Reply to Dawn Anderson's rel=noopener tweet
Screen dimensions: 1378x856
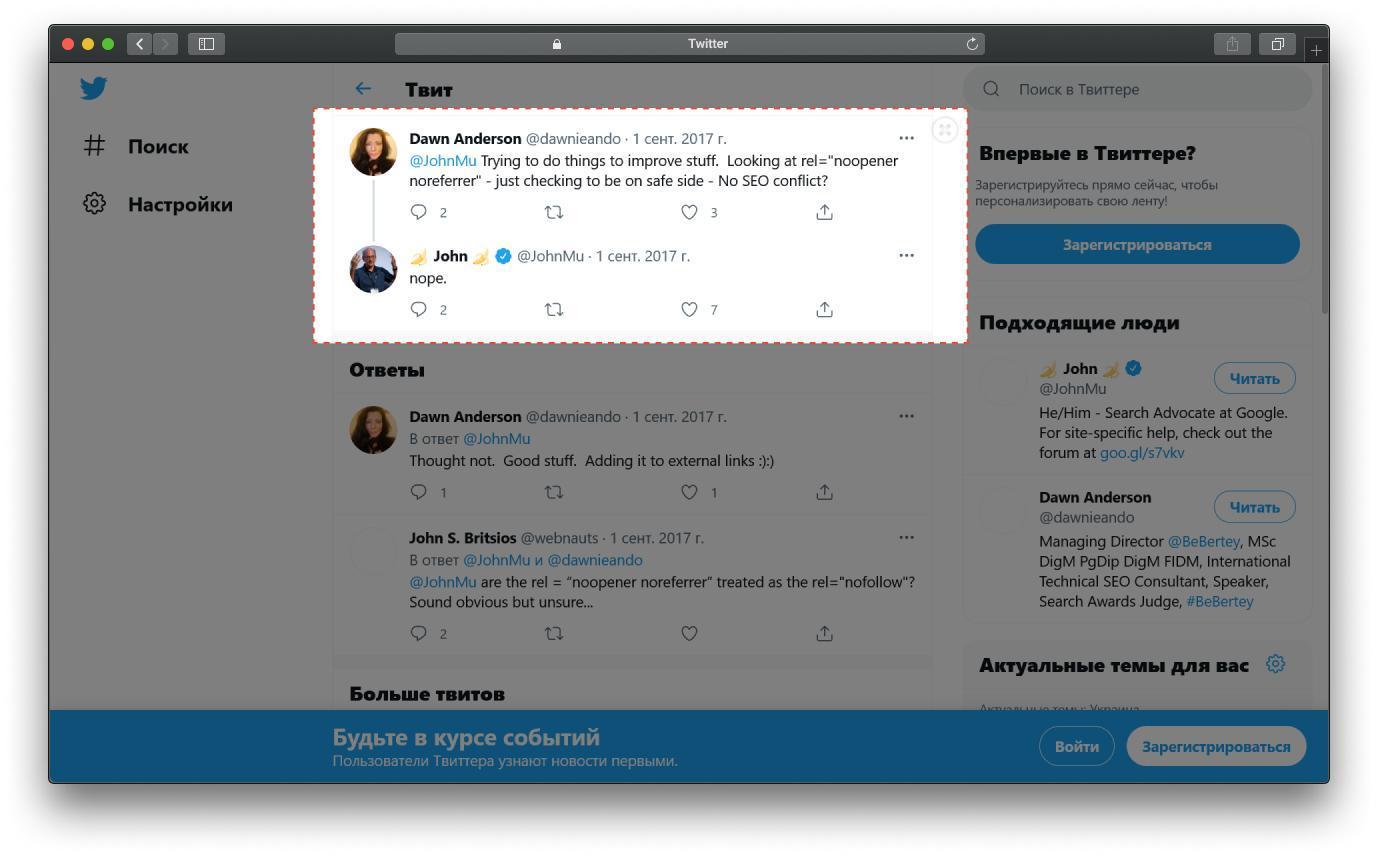[419, 212]
